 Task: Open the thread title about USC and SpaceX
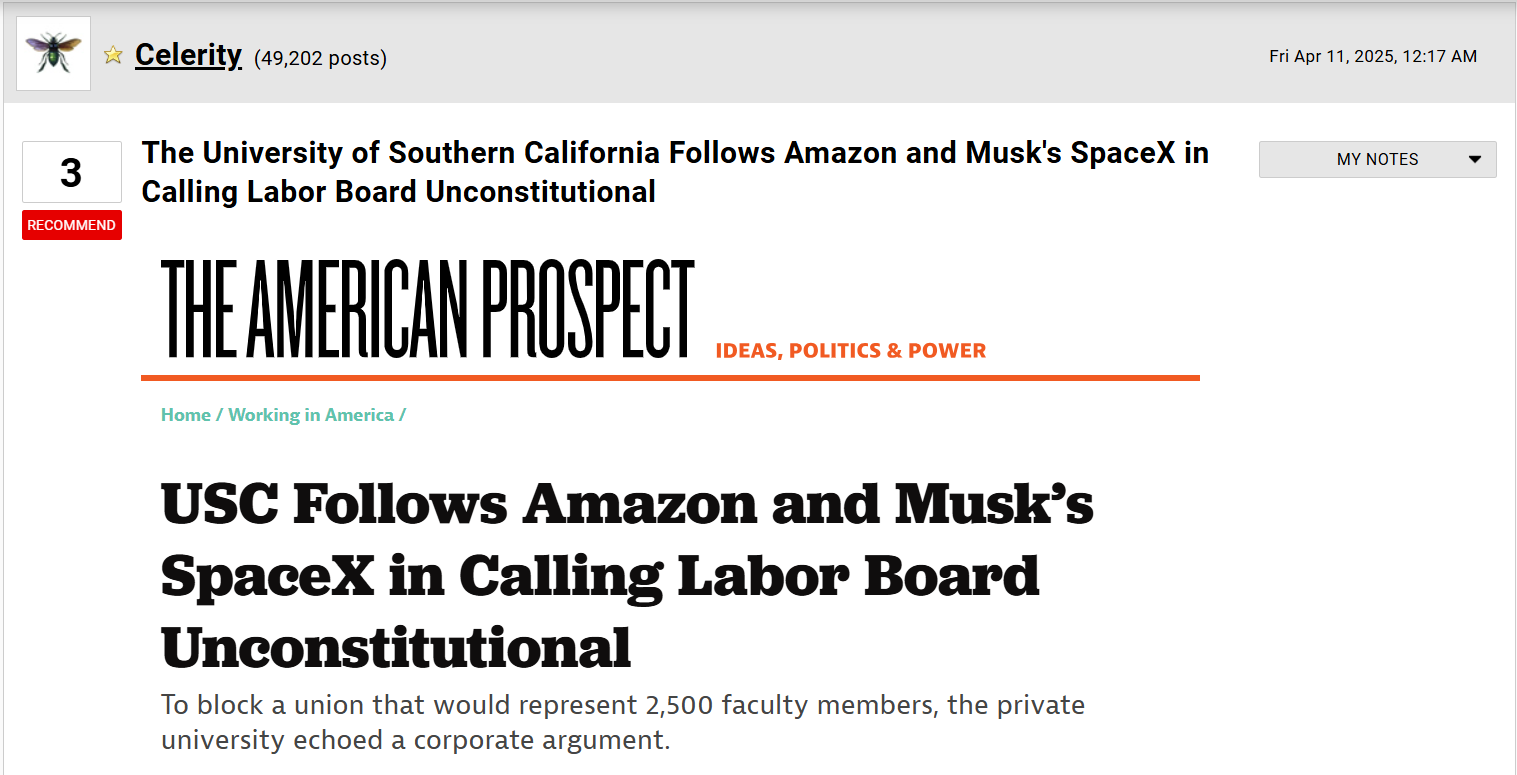coord(675,172)
